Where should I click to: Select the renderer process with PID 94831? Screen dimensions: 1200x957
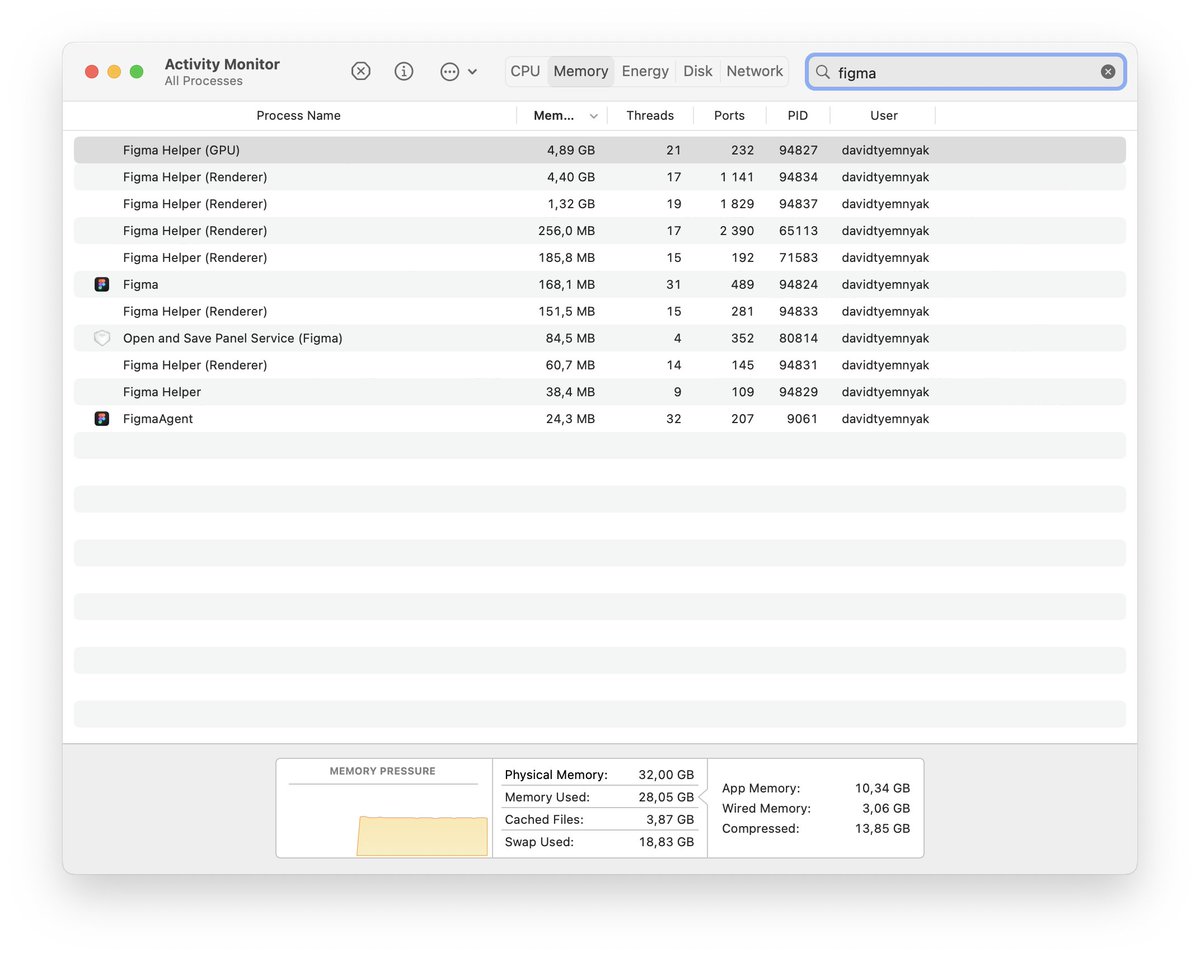(x=600, y=365)
